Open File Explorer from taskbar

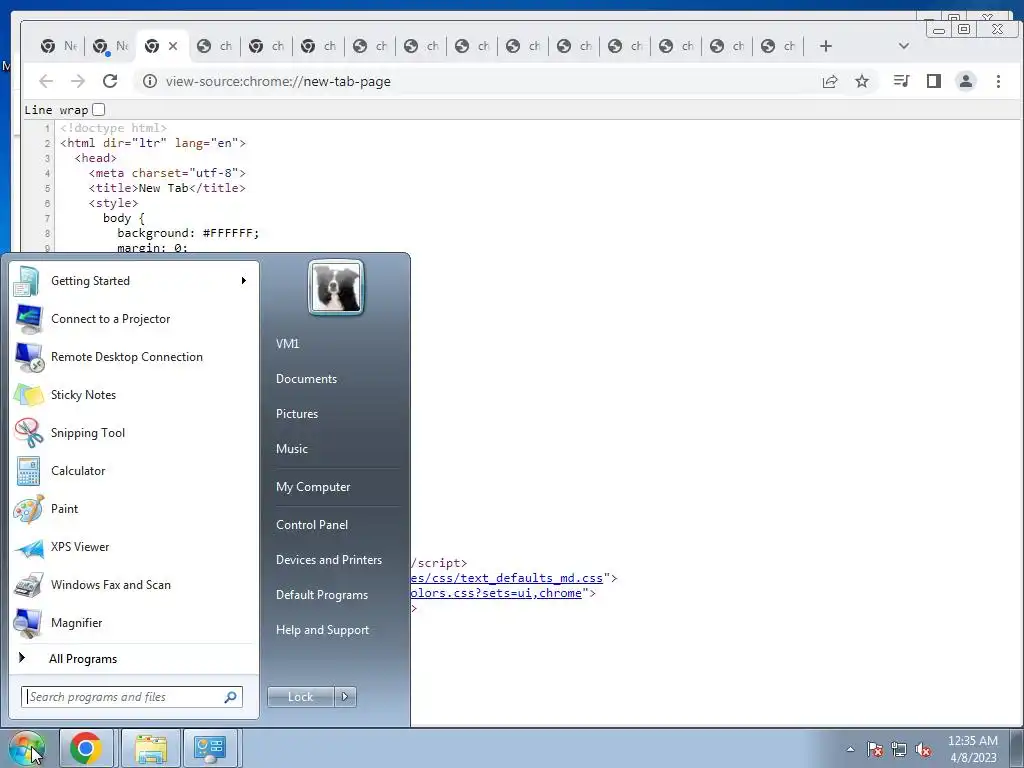(151, 748)
